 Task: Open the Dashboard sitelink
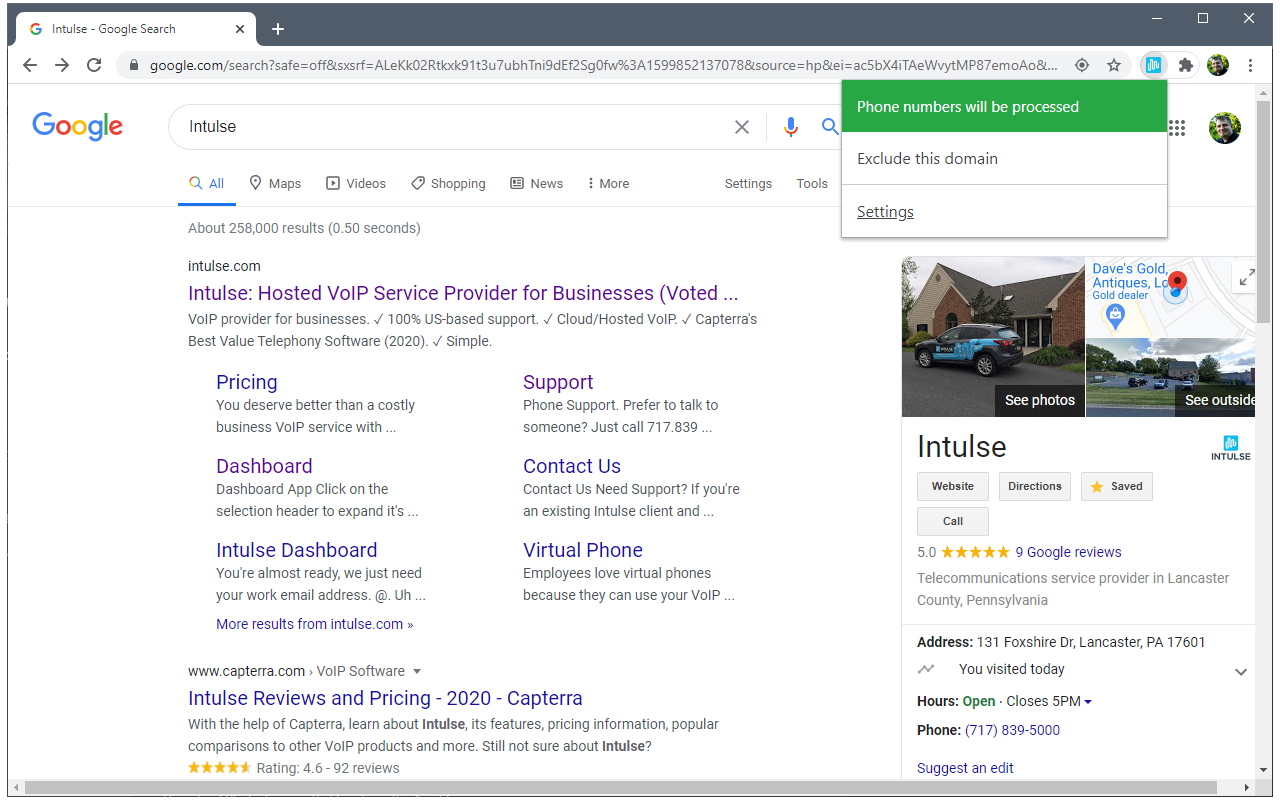[x=264, y=466]
